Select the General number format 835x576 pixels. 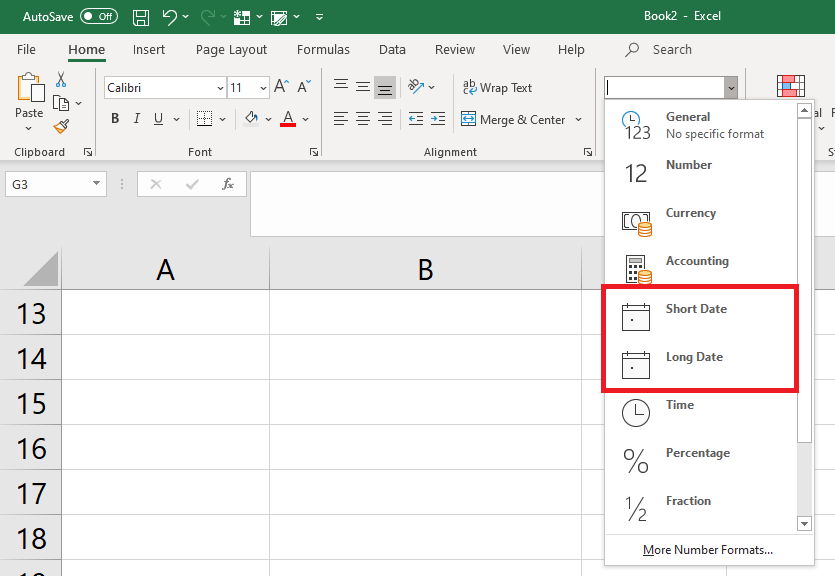701,125
